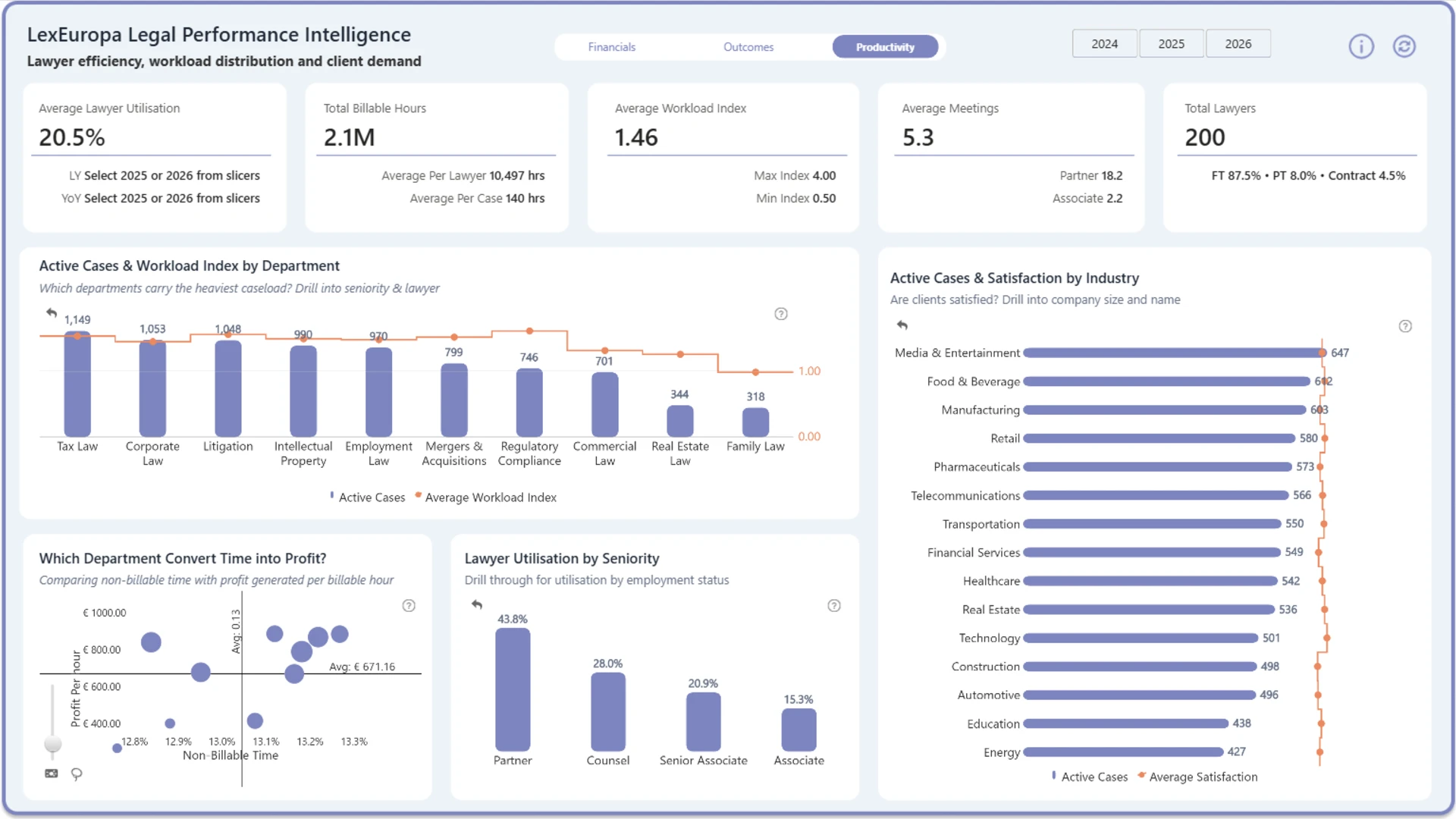Viewport: 1456px width, 819px height.
Task: Click the 20.5% Average Lawyer Utilisation value
Action: 72,137
